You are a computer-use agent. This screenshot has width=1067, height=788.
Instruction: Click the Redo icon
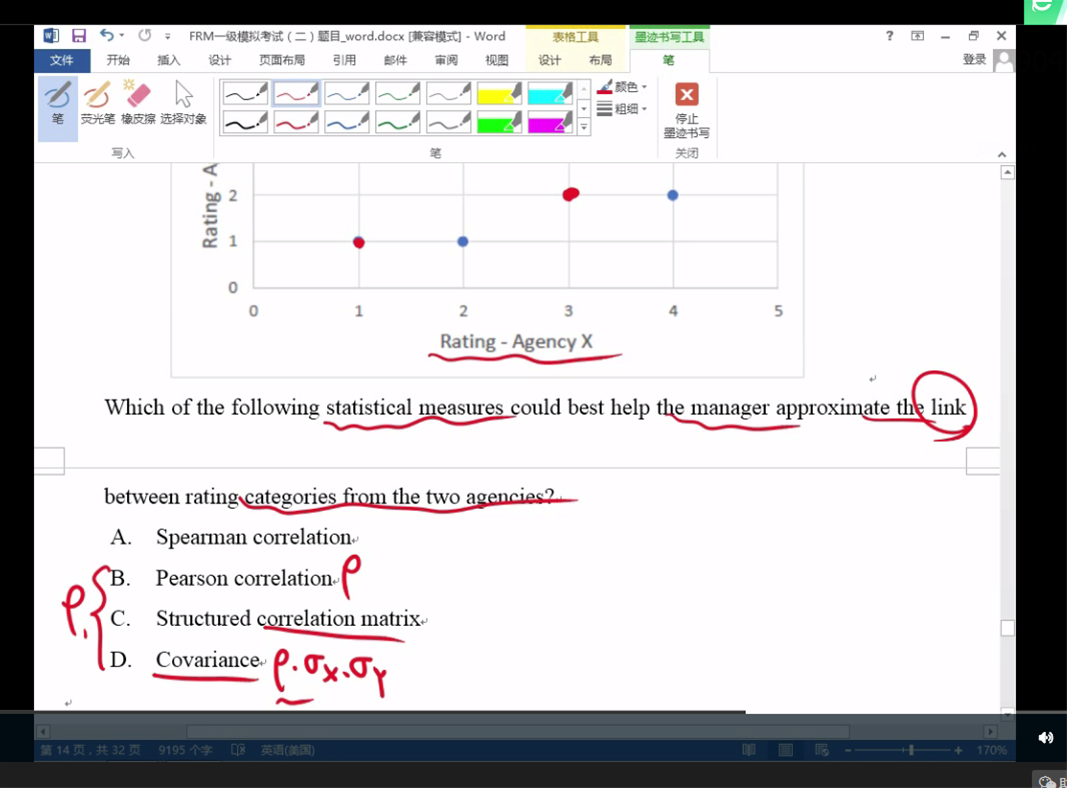[145, 35]
